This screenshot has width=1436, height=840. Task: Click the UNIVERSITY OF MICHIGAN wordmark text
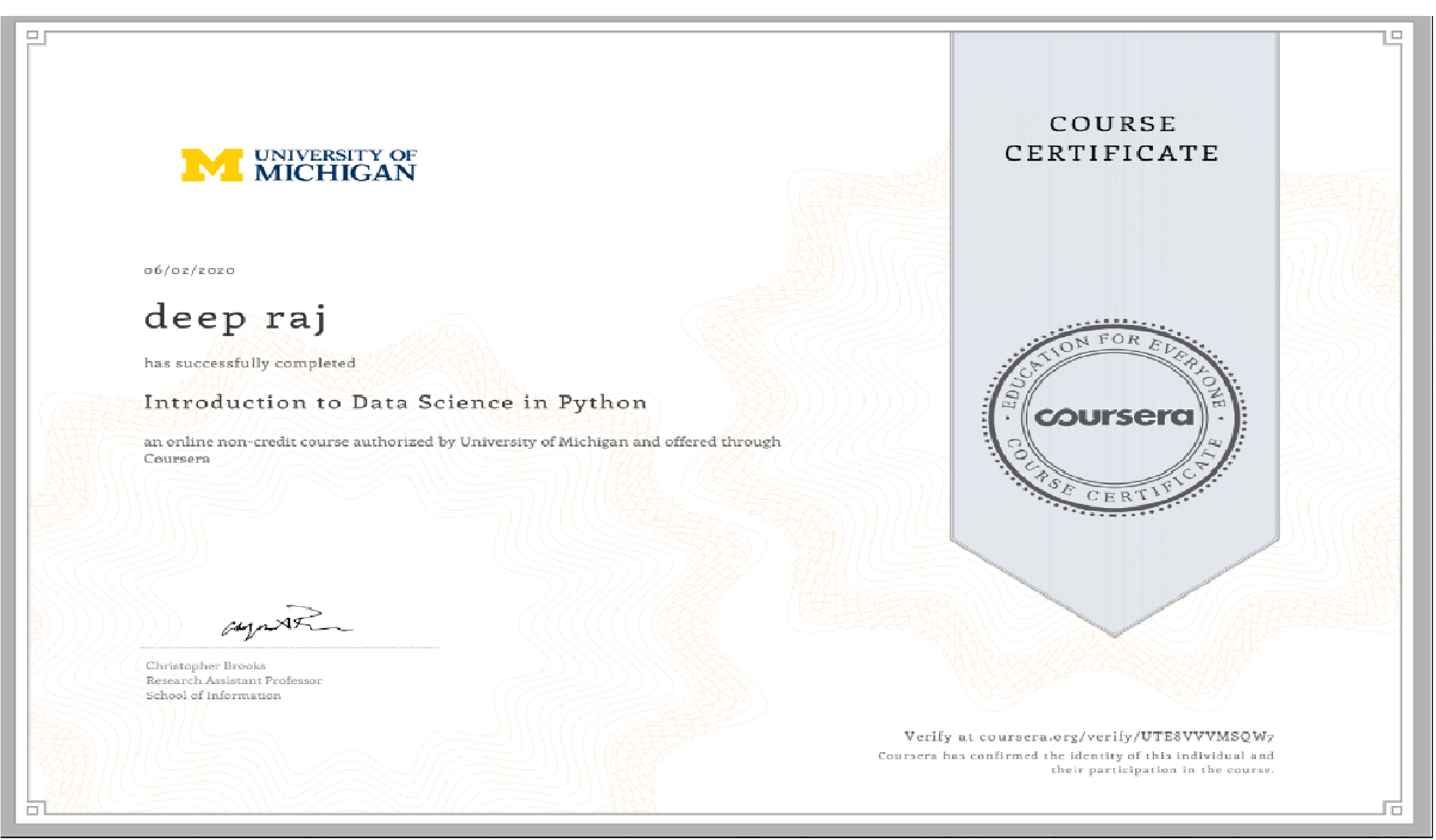(x=335, y=165)
